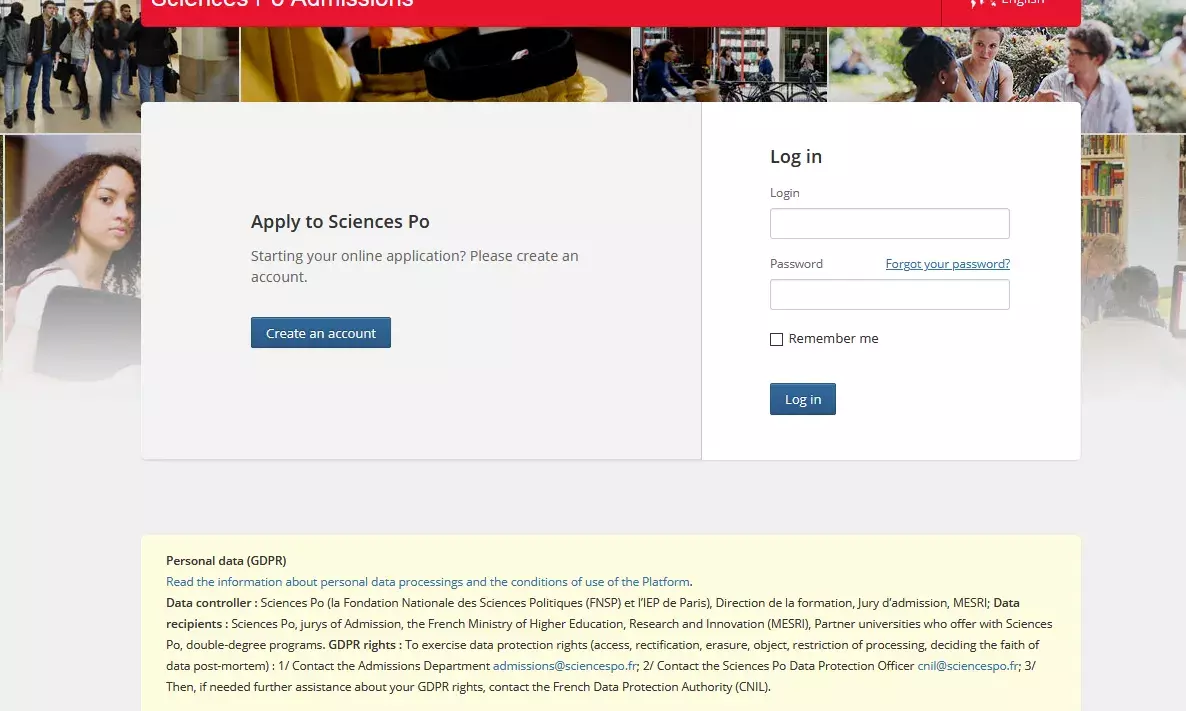Click the admissions@sciencespo.fr email link
The image size is (1186, 711).
point(564,666)
